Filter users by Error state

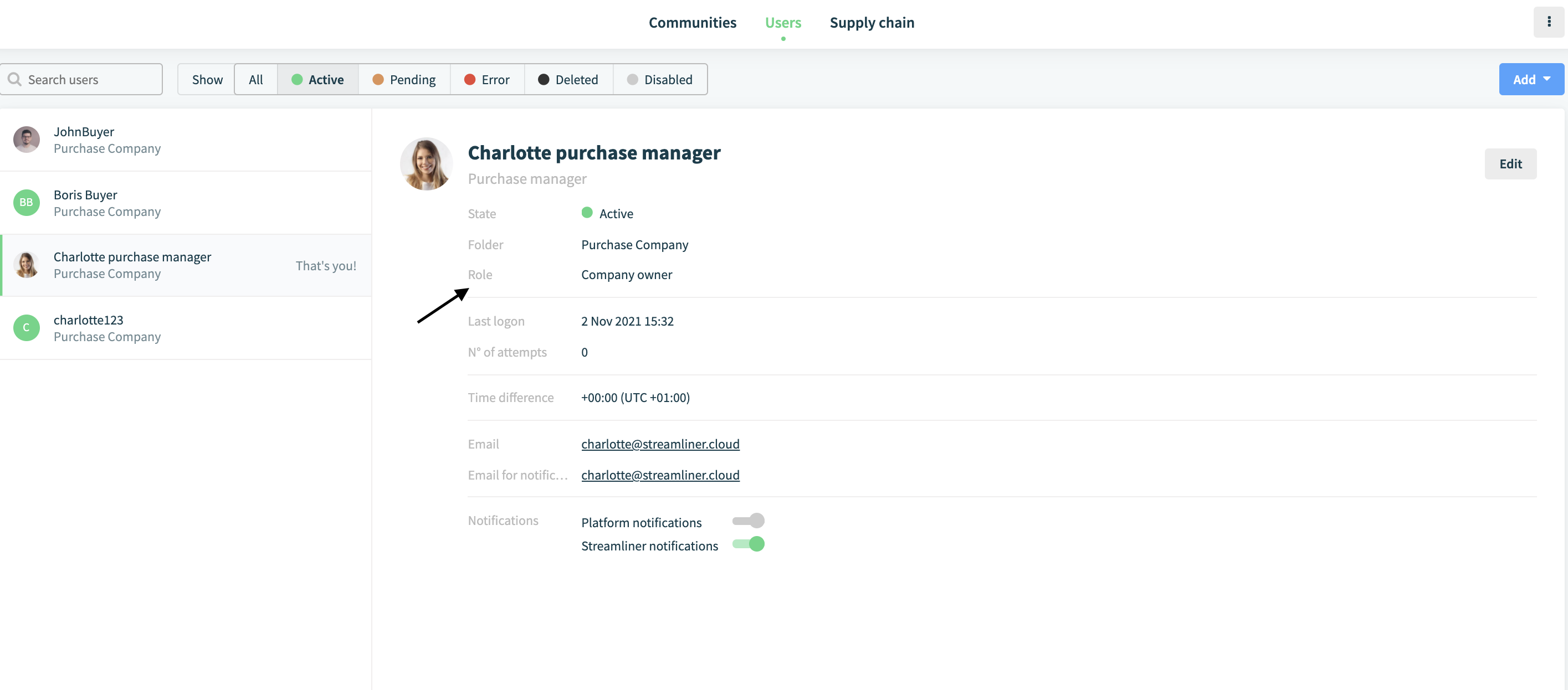click(487, 79)
